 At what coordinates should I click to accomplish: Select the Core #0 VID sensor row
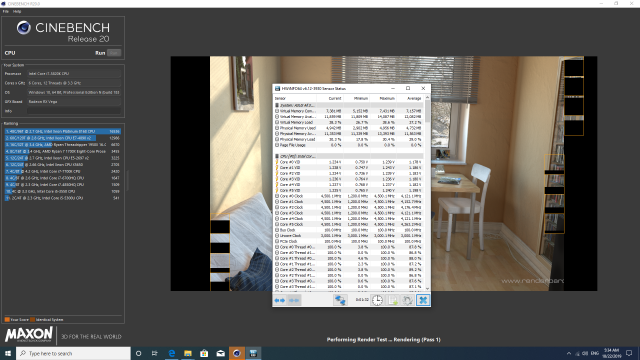[348, 162]
